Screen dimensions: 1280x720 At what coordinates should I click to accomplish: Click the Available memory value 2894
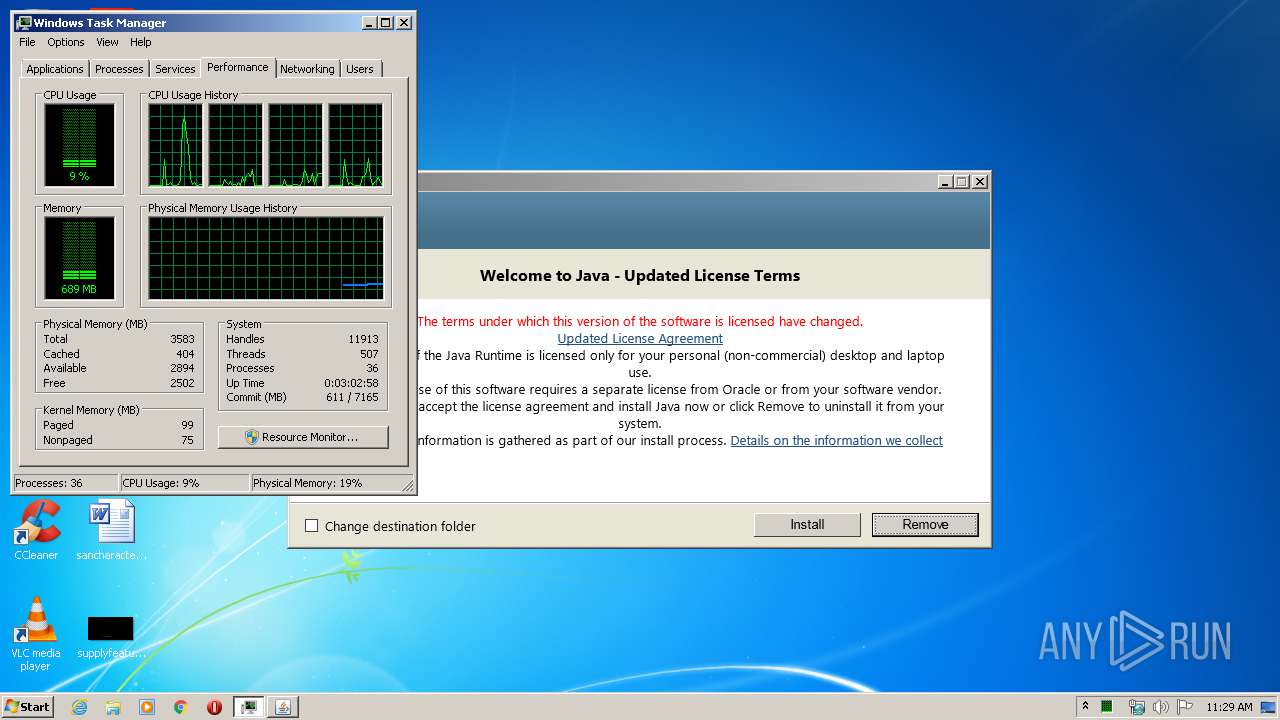(182, 368)
